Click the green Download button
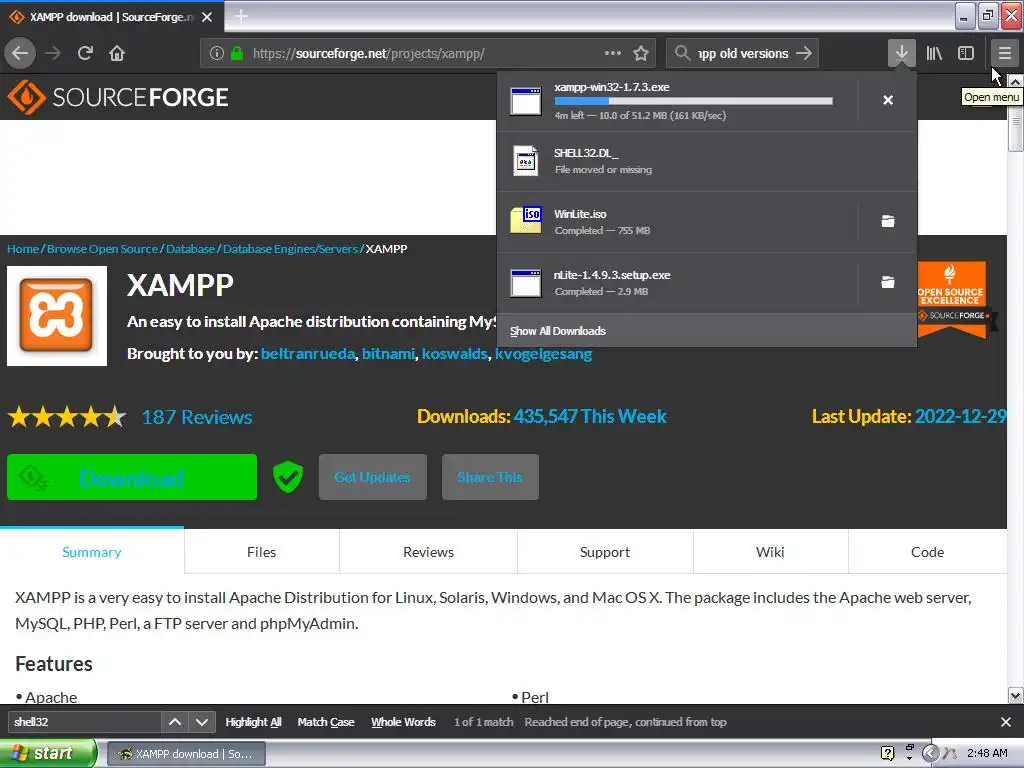1024x768 pixels. click(x=132, y=477)
